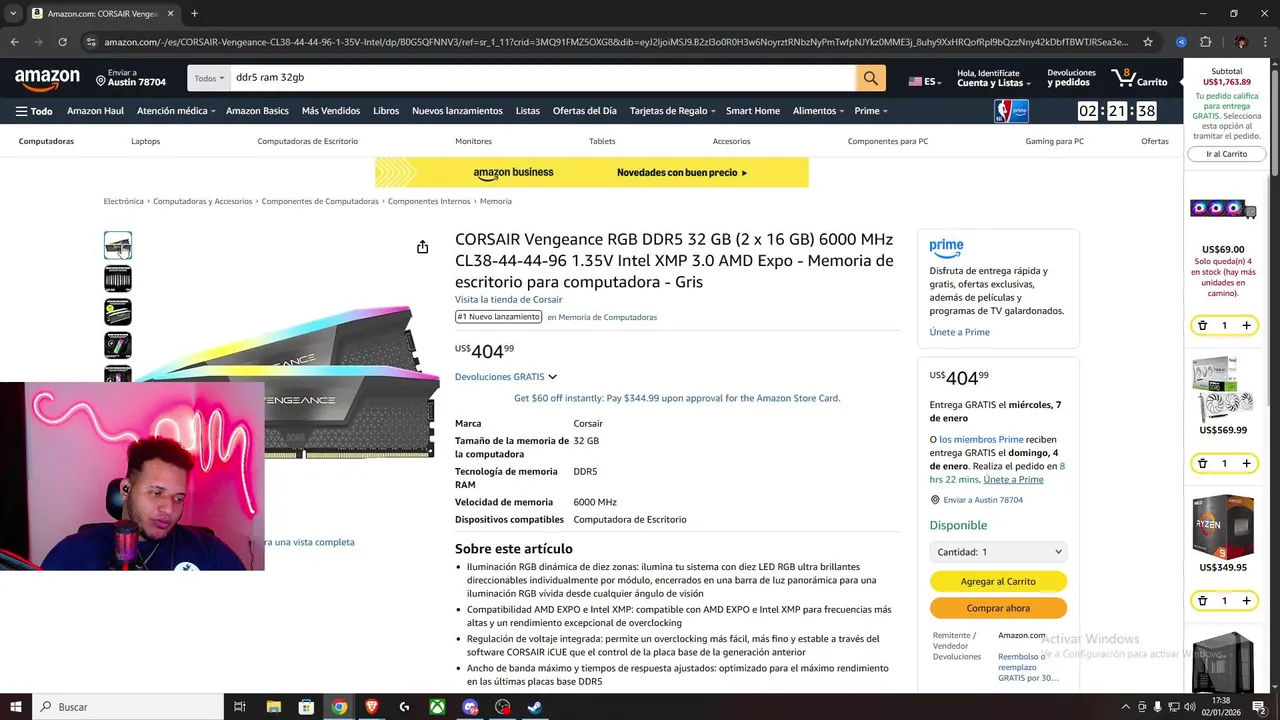Expand the Devoluciones GRATIS chevron
Image resolution: width=1280 pixels, height=720 pixels.
(552, 377)
